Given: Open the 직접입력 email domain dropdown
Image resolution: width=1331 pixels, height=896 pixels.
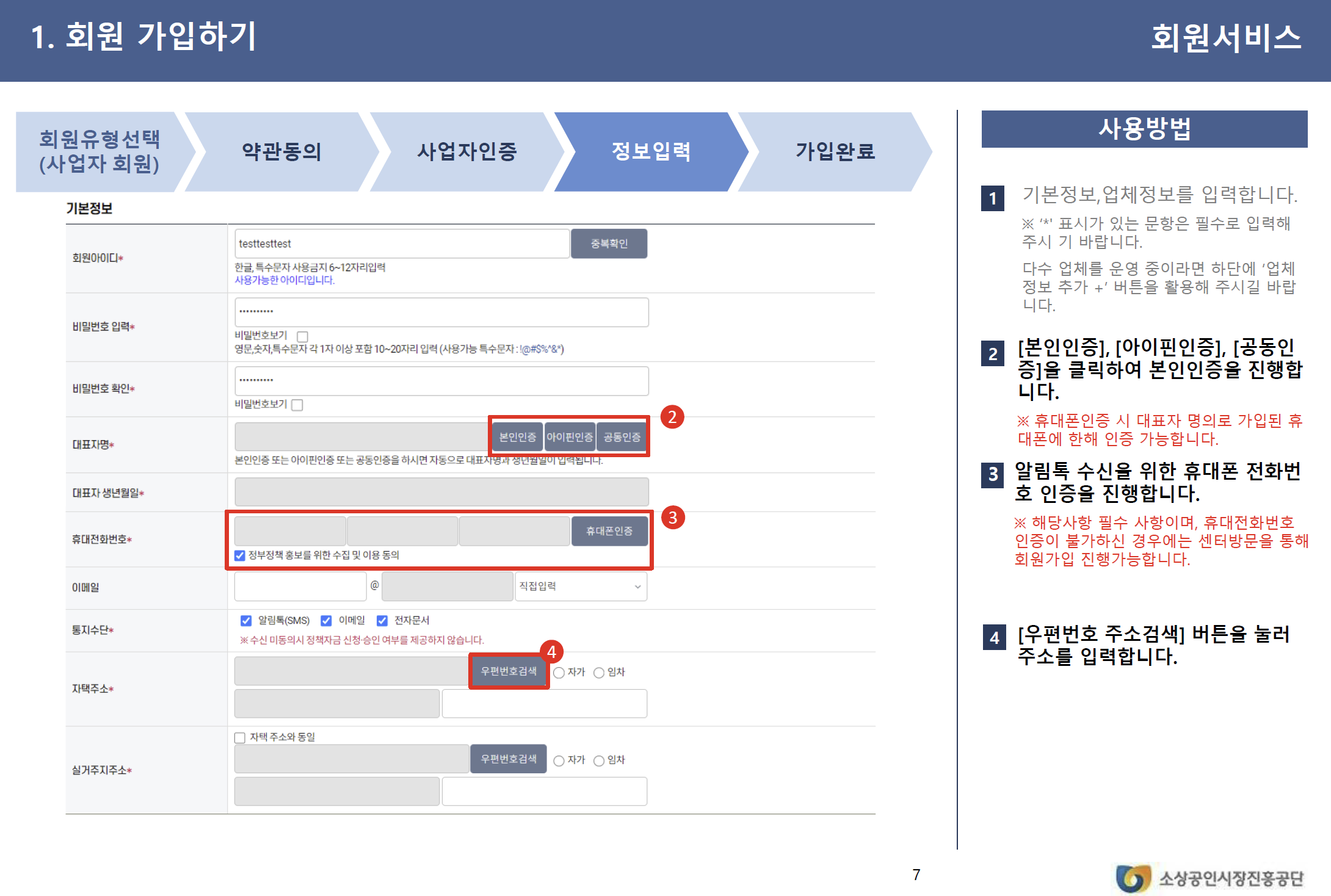Looking at the screenshot, I should pos(581,587).
